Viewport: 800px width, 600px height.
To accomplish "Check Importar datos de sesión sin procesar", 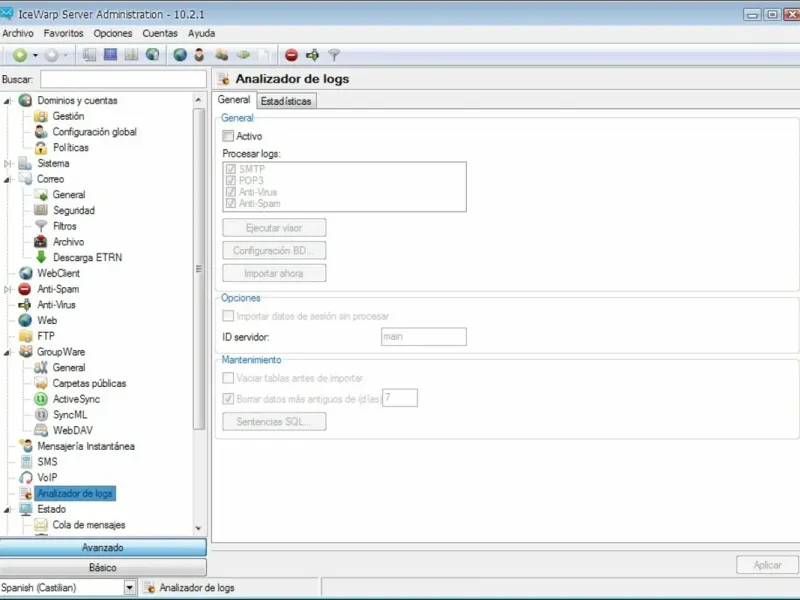I will pos(228,316).
